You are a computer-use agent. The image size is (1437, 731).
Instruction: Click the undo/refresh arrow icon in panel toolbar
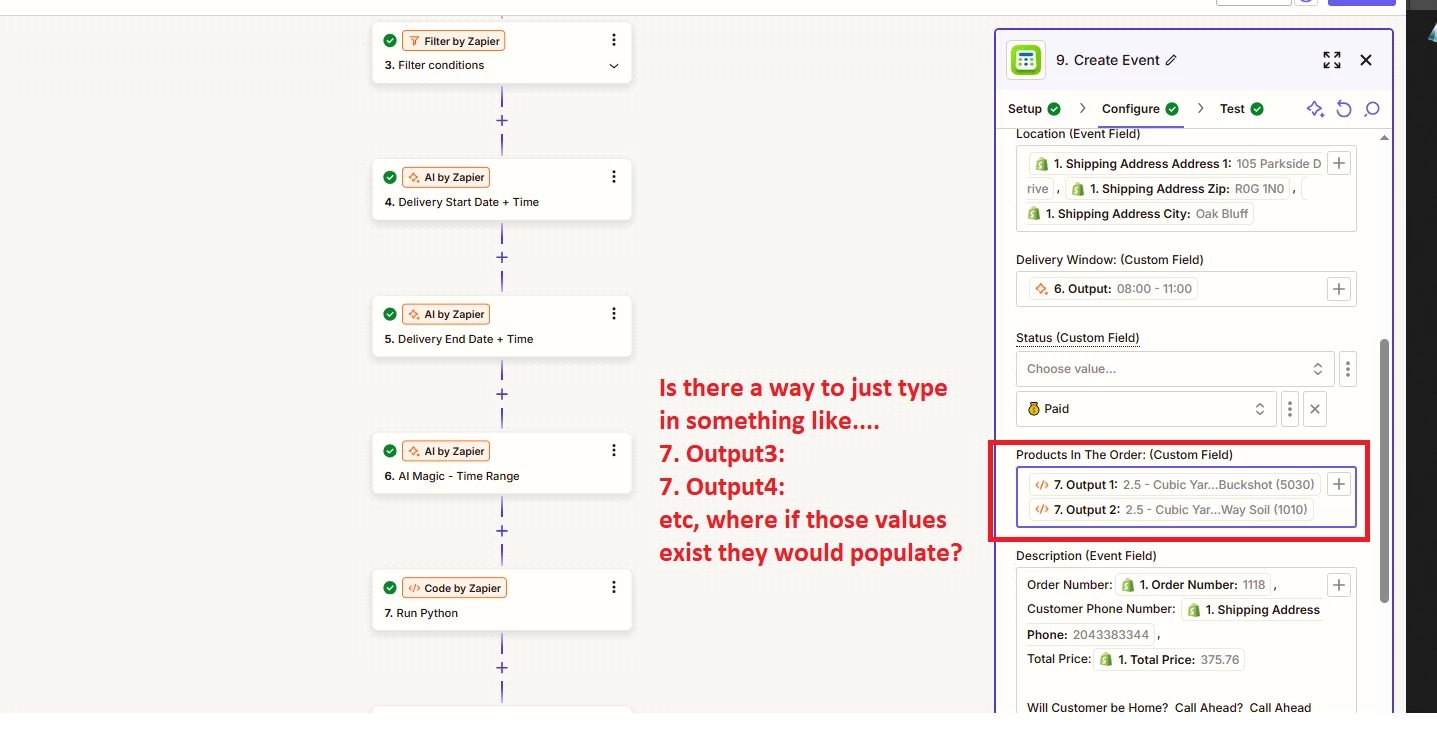pos(1344,109)
